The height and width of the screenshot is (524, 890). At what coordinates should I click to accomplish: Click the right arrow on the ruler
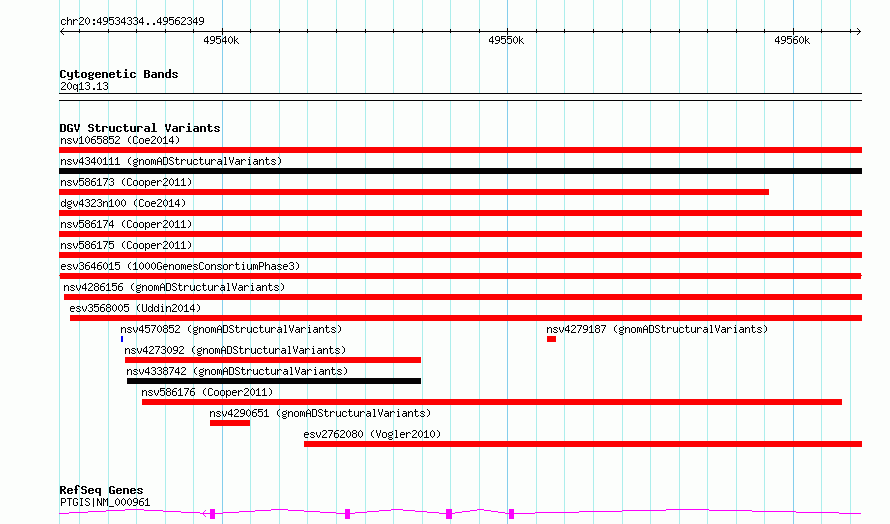859,31
